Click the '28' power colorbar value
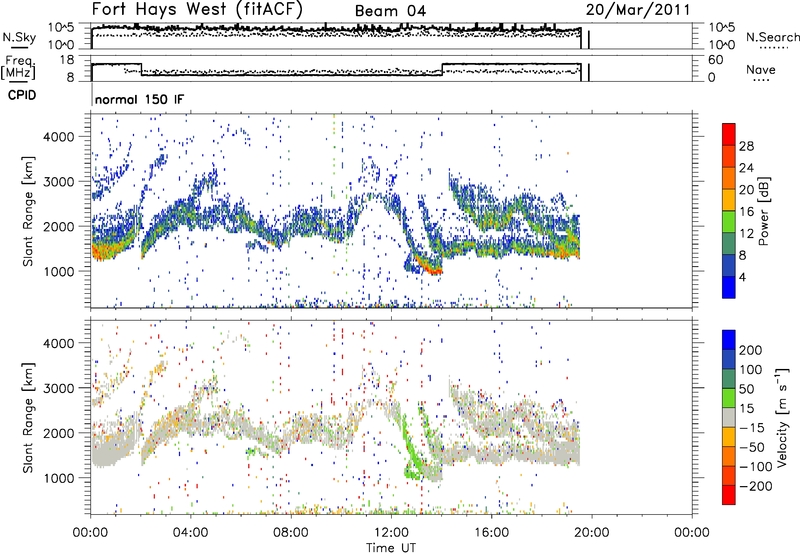 [746, 146]
